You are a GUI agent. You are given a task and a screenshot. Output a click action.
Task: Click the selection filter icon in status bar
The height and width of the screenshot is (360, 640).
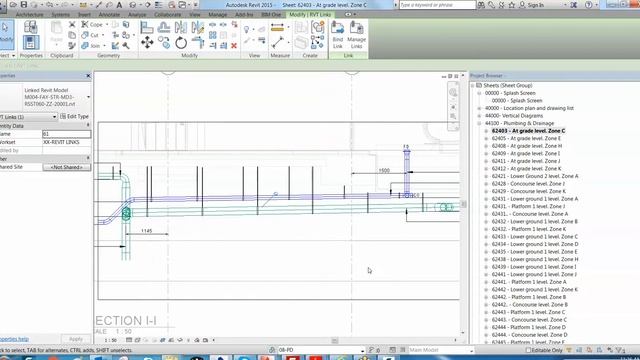click(x=620, y=350)
